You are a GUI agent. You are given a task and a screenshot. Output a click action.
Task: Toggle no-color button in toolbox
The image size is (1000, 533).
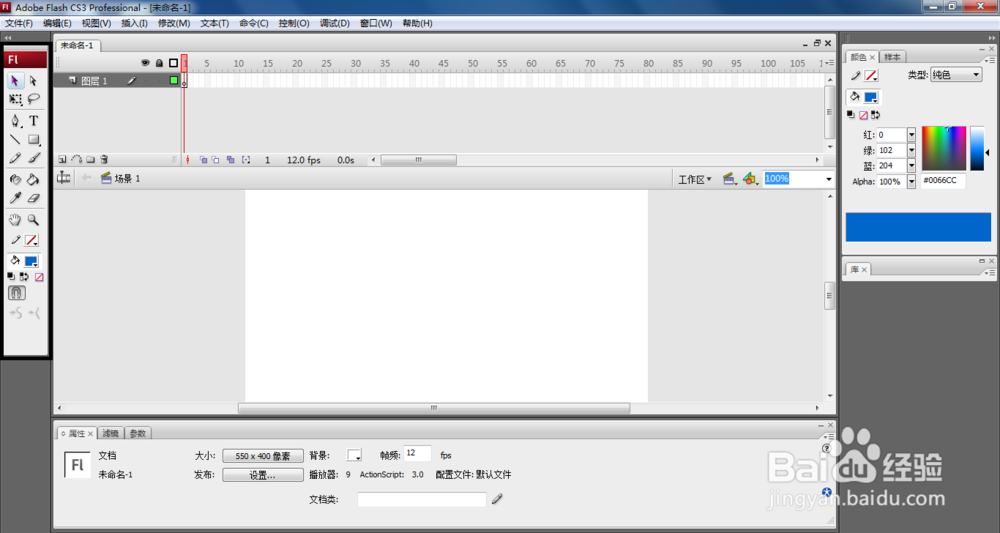tap(40, 277)
